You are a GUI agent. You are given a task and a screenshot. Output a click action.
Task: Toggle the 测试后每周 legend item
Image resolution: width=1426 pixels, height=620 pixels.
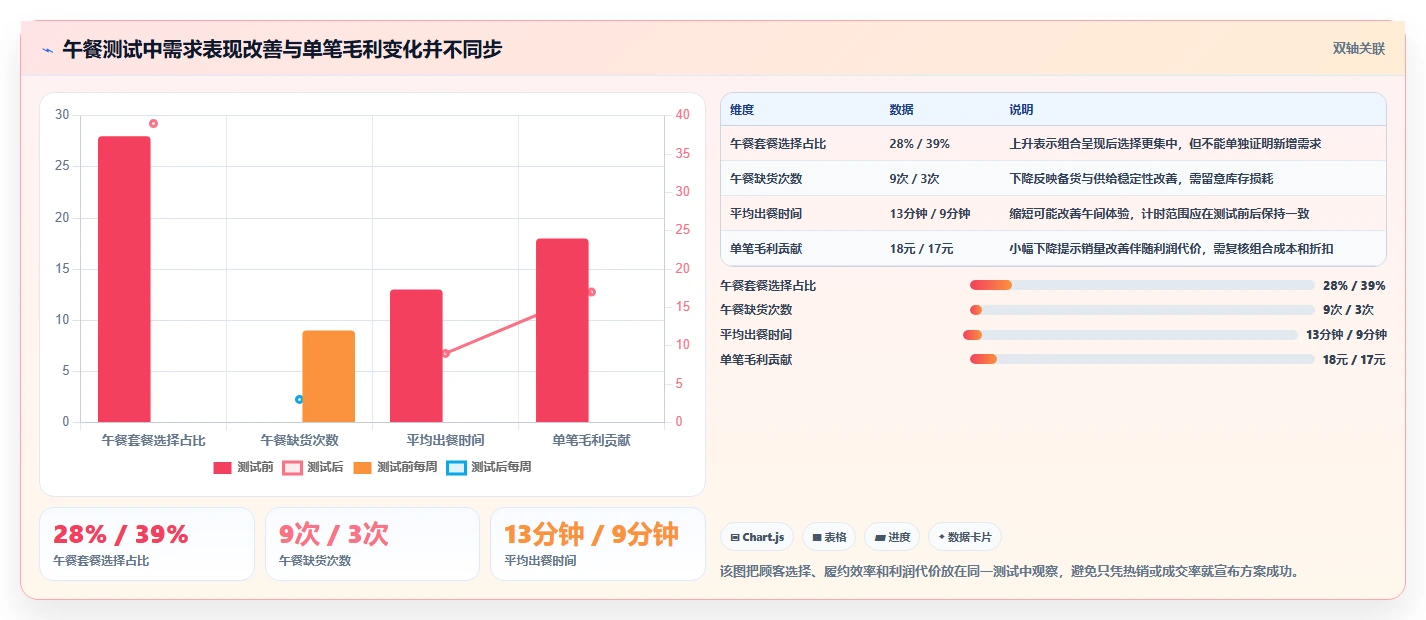coord(489,467)
